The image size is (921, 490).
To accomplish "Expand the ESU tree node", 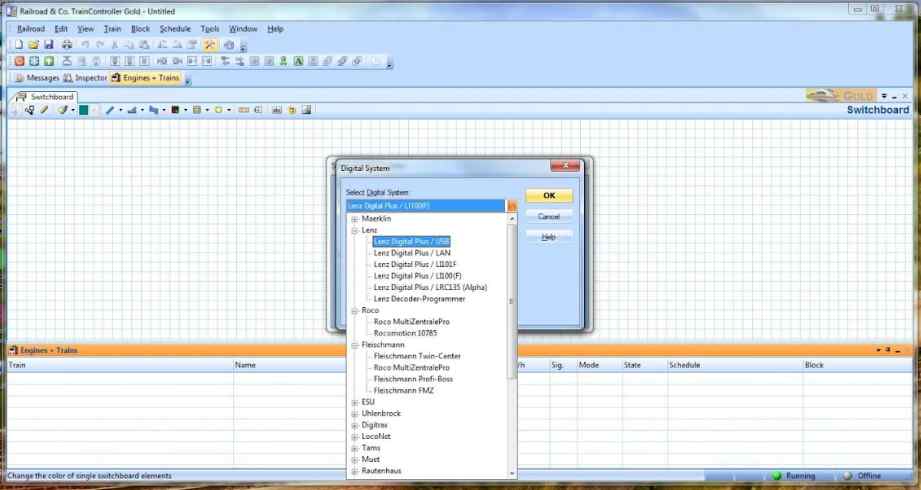I will point(354,402).
